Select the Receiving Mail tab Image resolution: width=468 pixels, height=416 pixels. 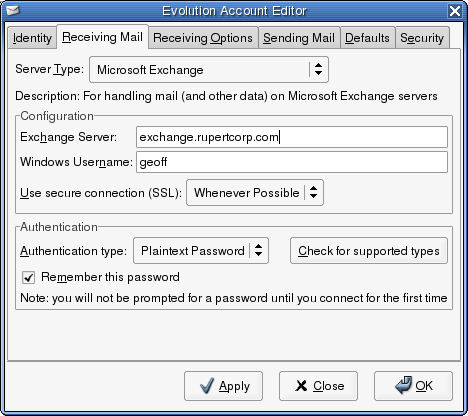click(102, 37)
